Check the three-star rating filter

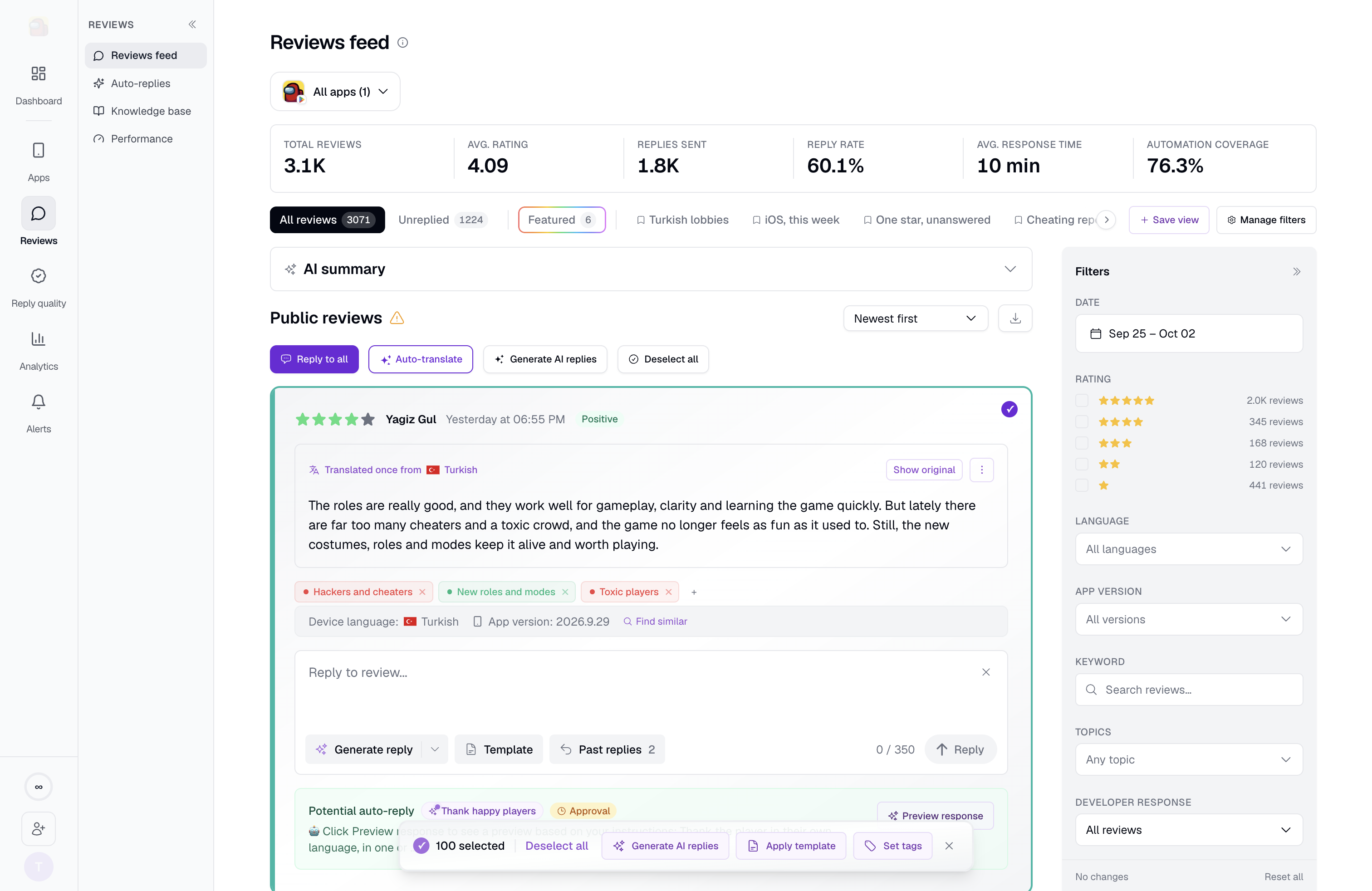(1082, 443)
